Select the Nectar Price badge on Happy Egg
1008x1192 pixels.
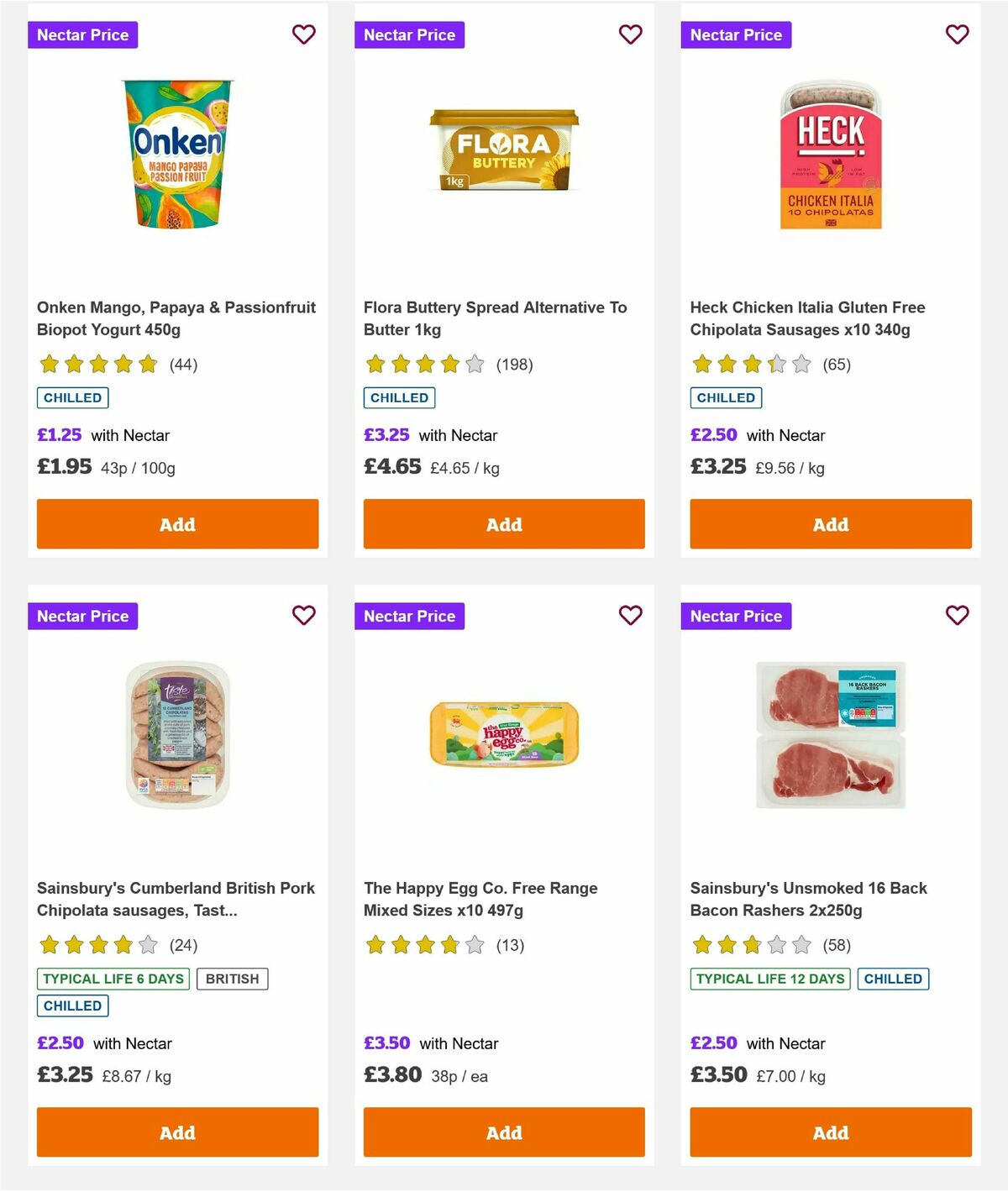[x=410, y=616]
